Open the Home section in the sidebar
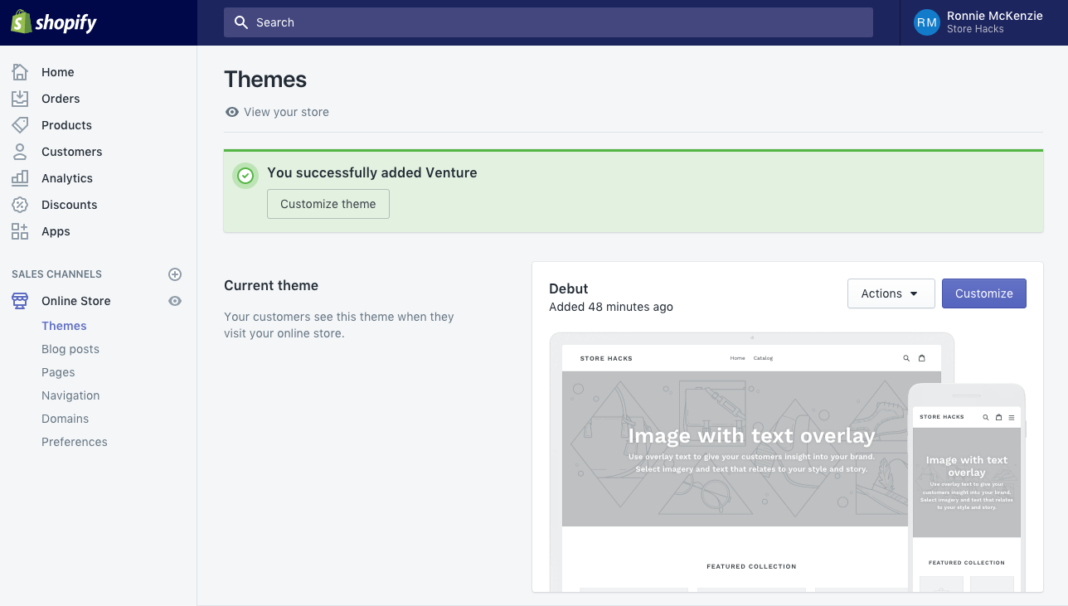Viewport: 1068px width, 606px height. click(22, 72)
